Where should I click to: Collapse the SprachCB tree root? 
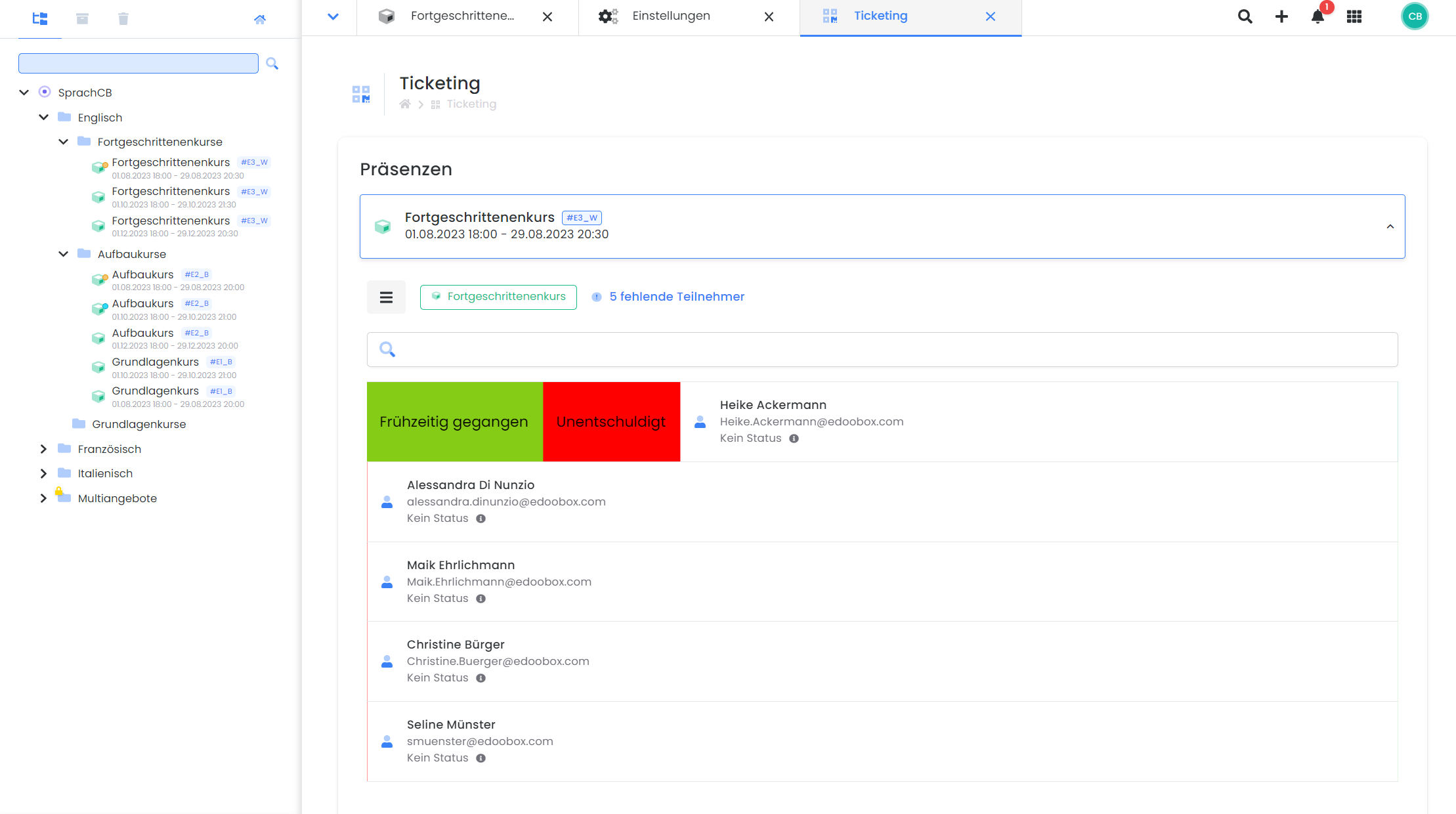tap(24, 93)
